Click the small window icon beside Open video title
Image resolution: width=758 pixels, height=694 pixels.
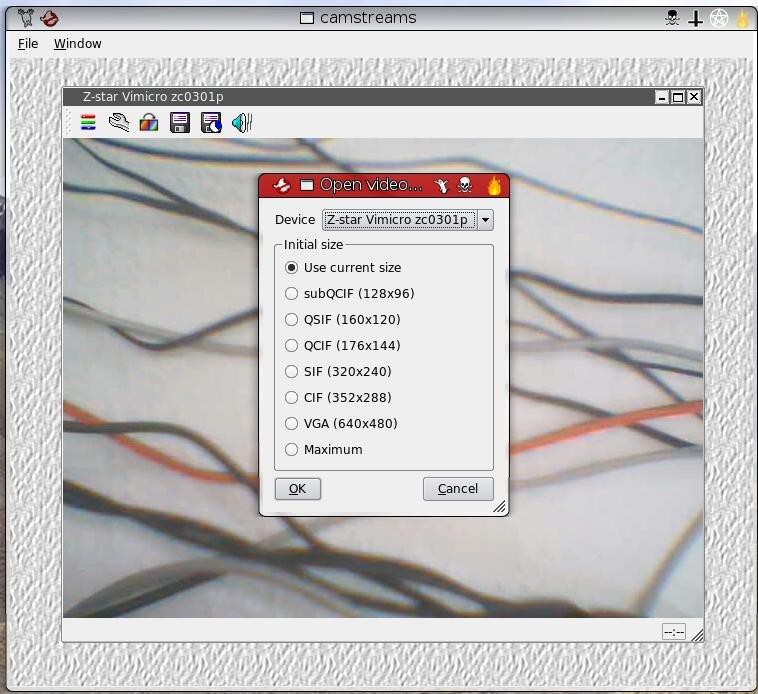point(306,185)
